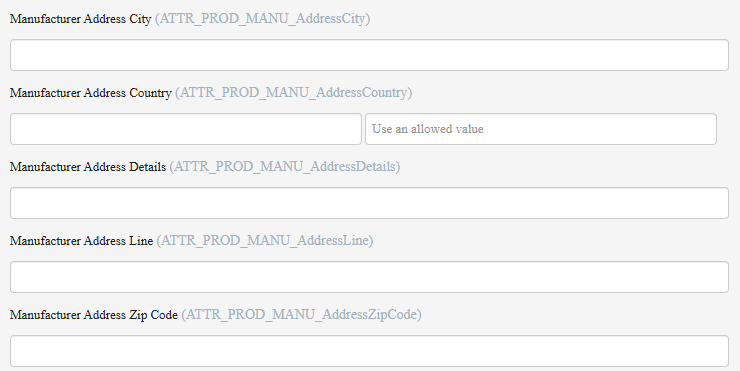Click the Manufacturer Address City input field
740x371 pixels.
pos(369,55)
